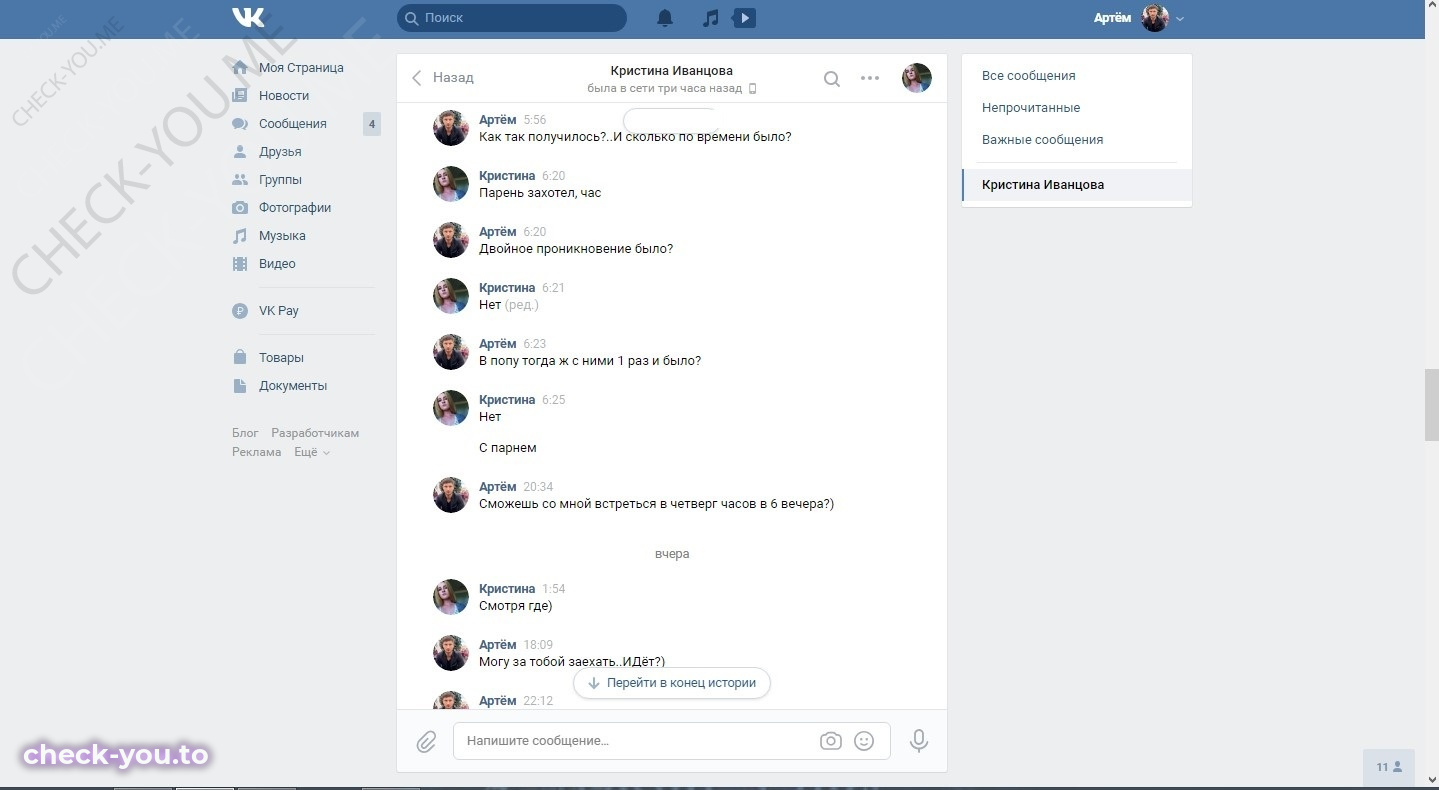Open Группы menu item
The image size is (1439, 790).
pyautogui.click(x=280, y=180)
